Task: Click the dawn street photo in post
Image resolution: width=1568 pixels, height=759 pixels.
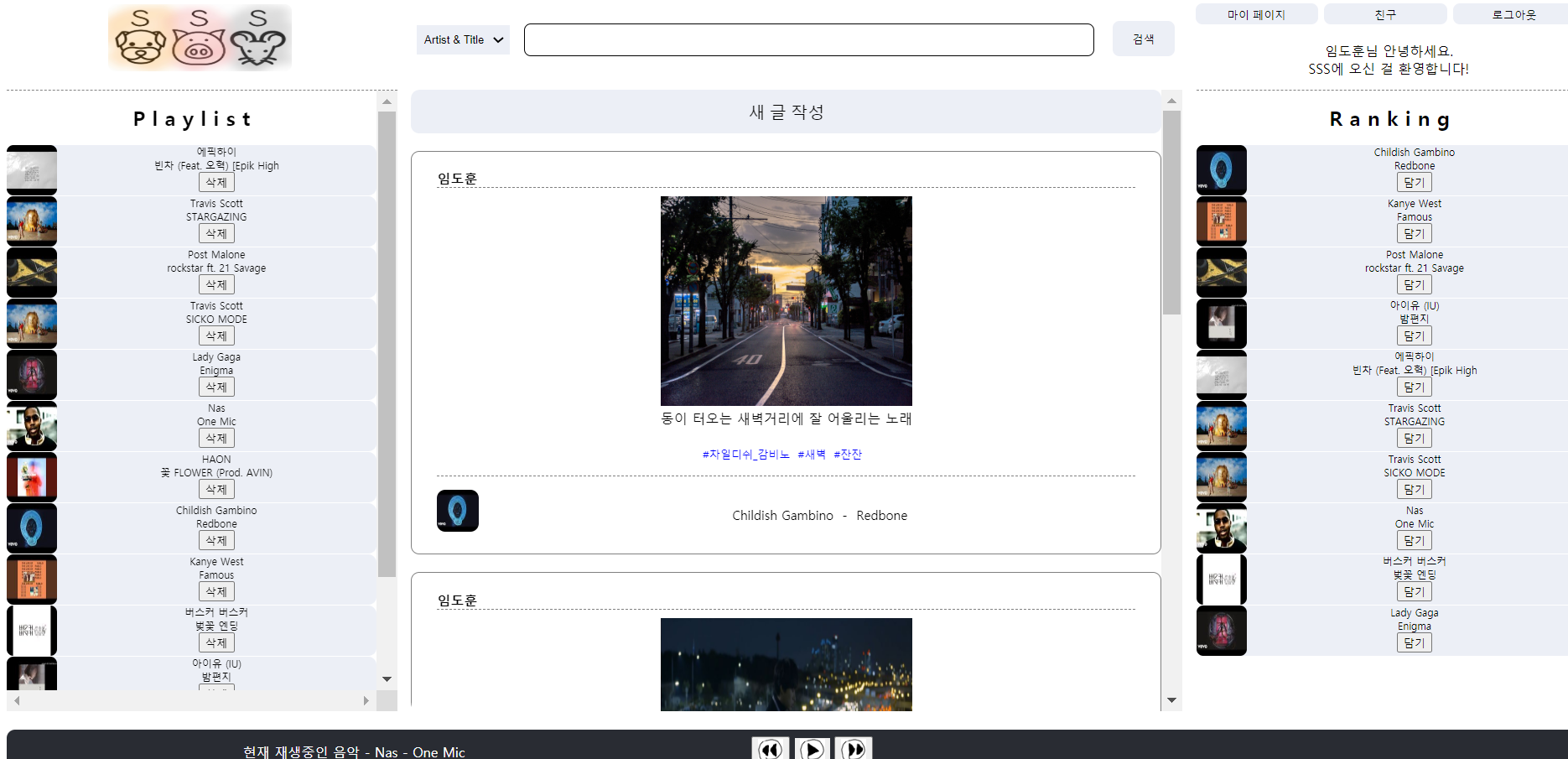Action: [787, 301]
